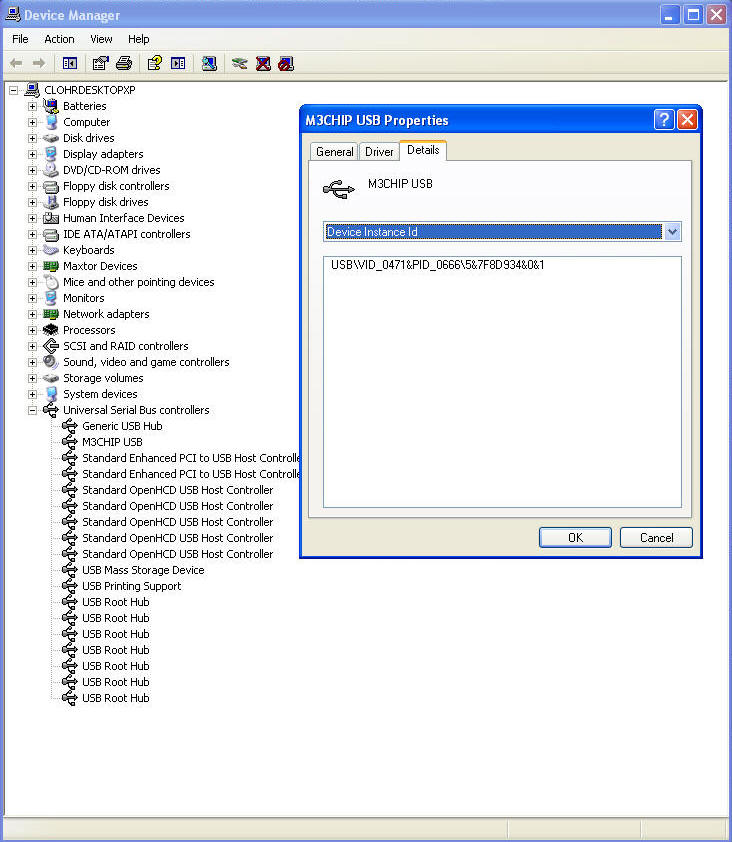
Task: Click the Update driver toolbar icon
Action: [240, 63]
